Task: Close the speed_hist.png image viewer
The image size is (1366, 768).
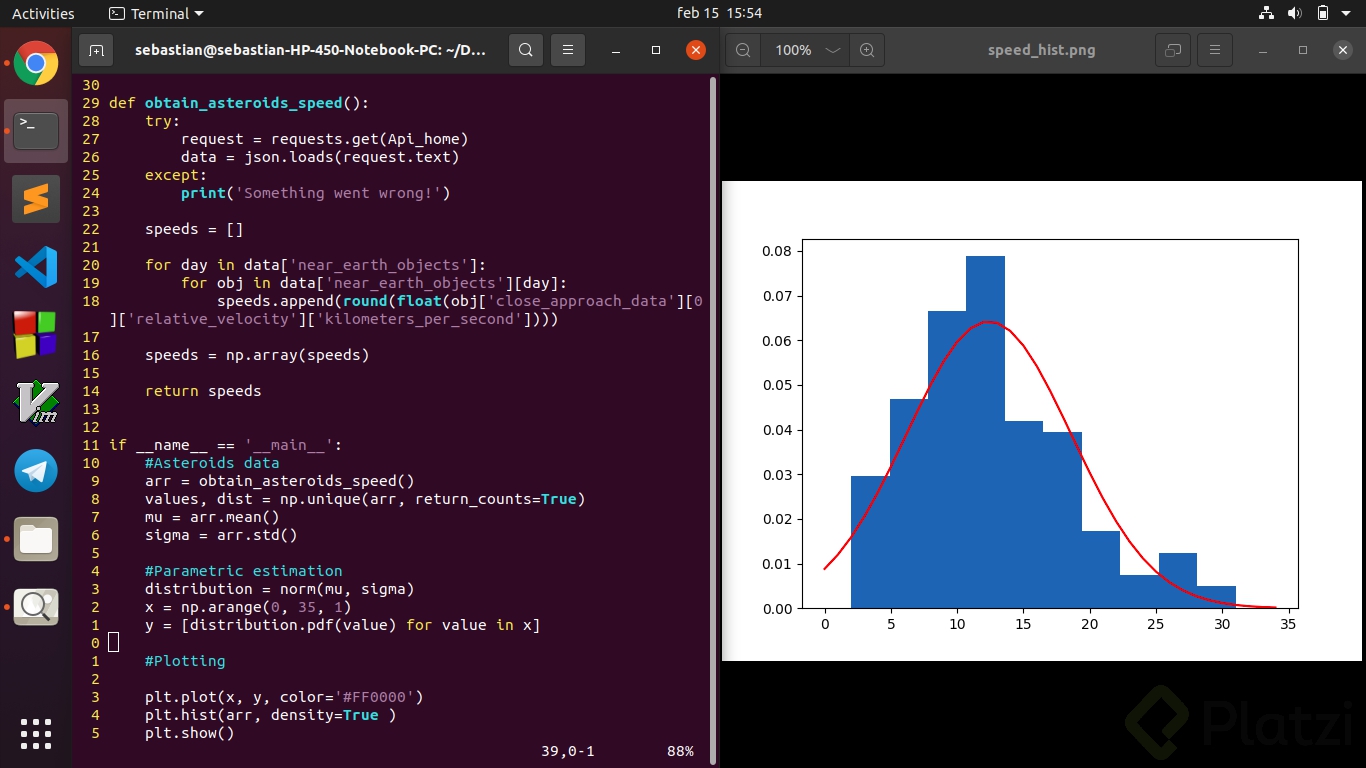Action: tap(1343, 50)
